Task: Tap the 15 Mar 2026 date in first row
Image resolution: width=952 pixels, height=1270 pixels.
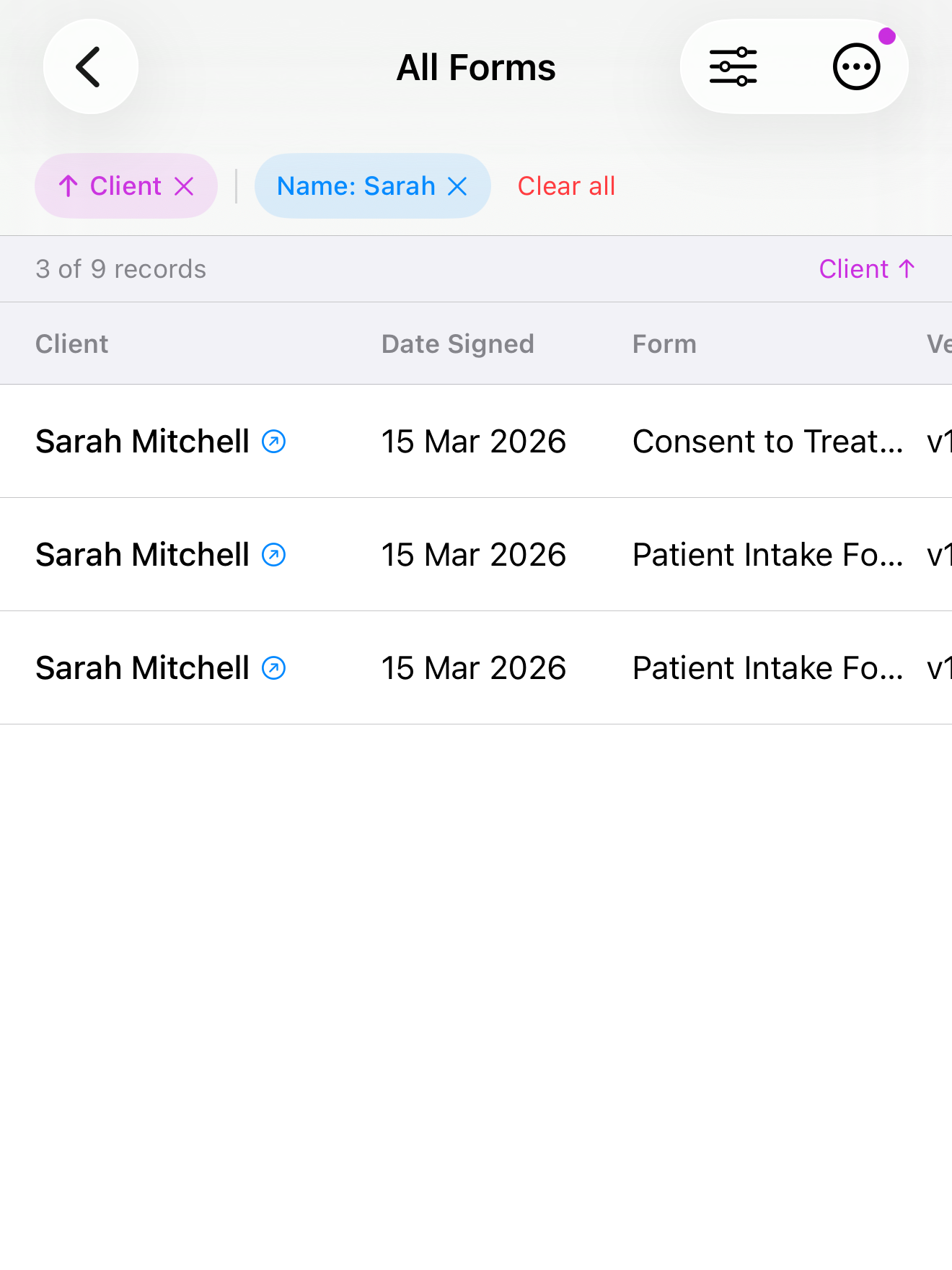Action: (x=473, y=442)
